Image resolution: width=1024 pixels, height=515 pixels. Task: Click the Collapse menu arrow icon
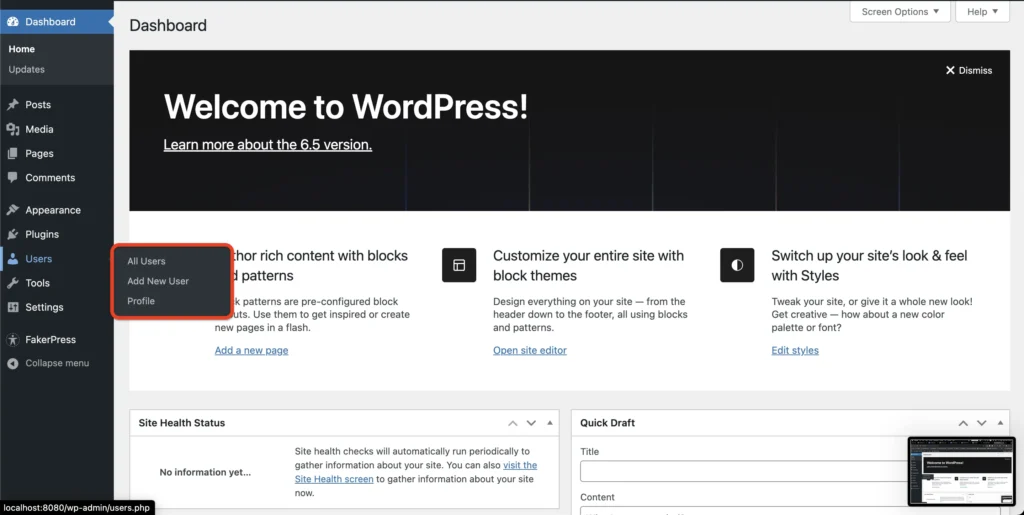[x=13, y=363]
